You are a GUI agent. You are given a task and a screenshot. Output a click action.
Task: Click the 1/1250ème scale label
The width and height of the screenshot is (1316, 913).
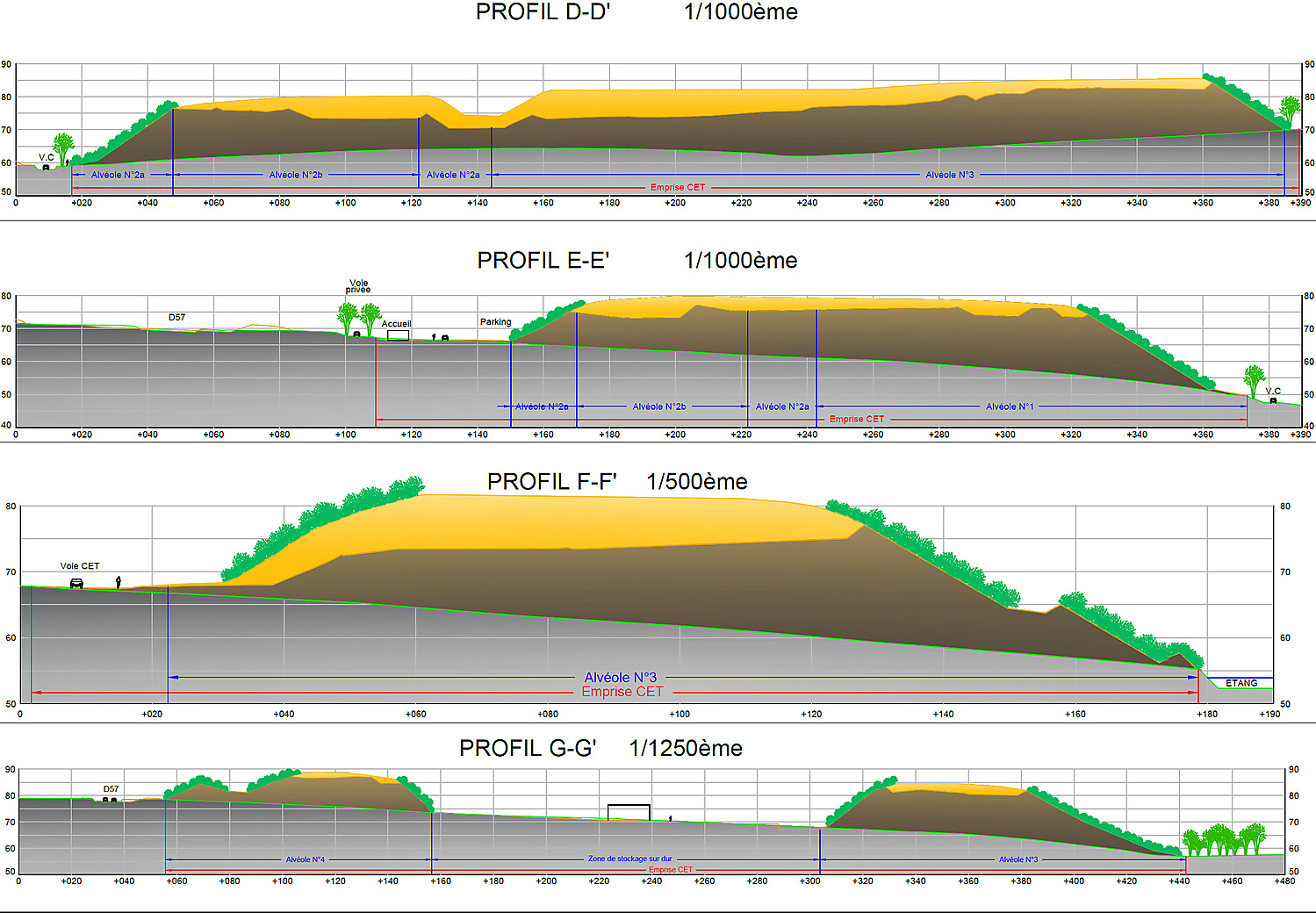click(686, 749)
